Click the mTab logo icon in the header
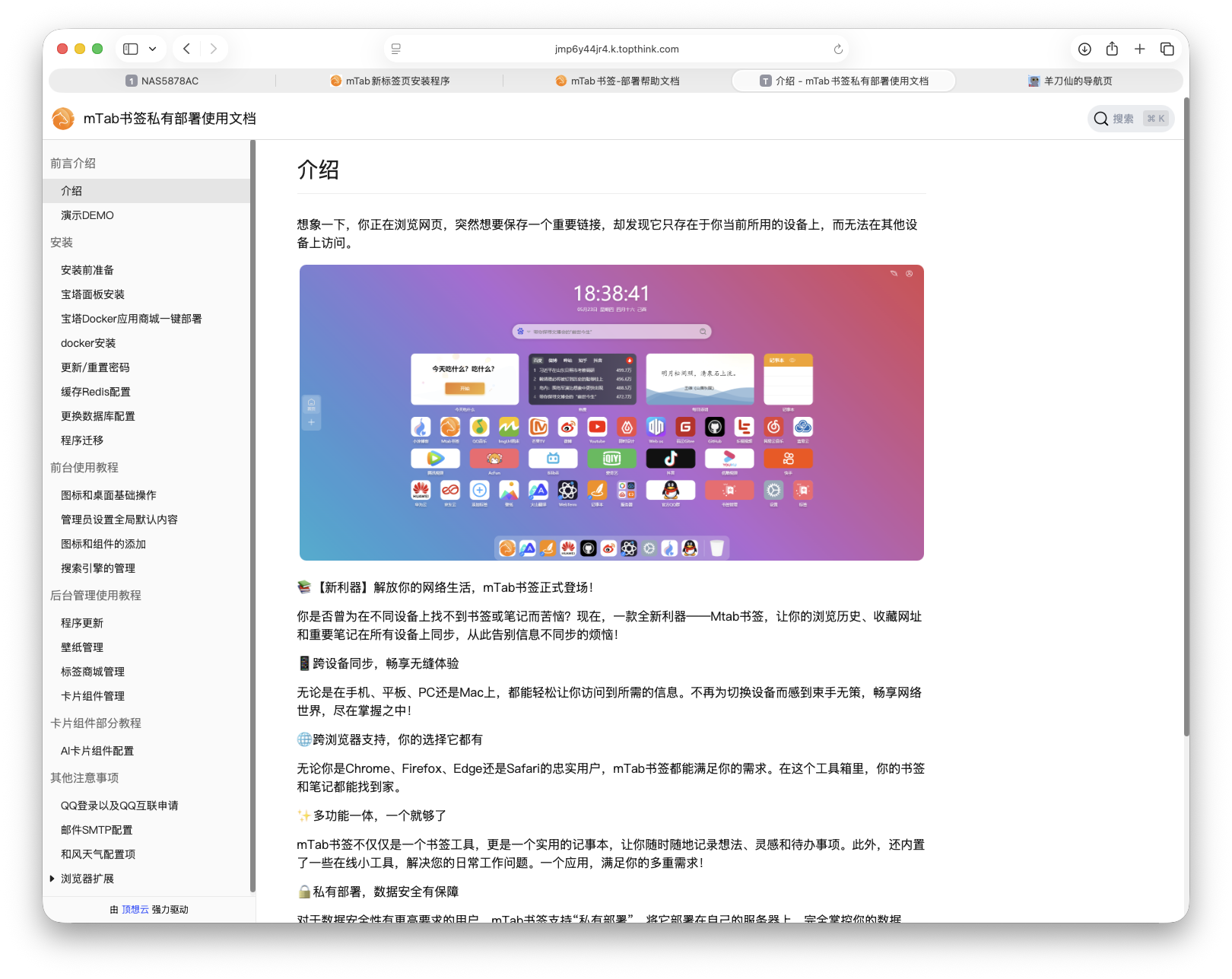This screenshot has height=979, width=1232. (63, 119)
